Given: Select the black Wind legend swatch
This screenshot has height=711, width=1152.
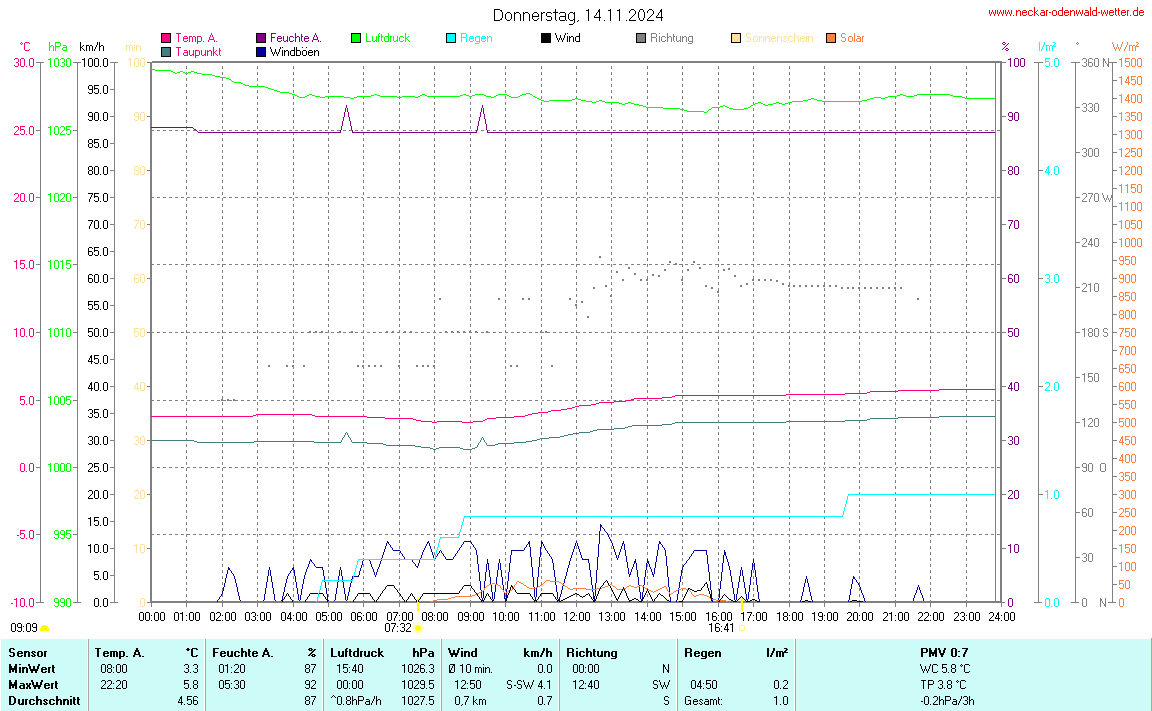Looking at the screenshot, I should tap(546, 38).
